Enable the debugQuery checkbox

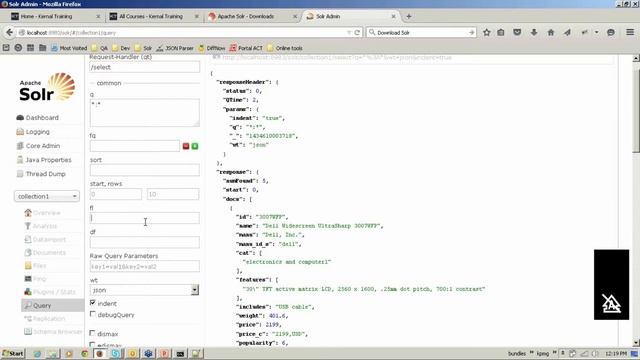click(x=93, y=314)
